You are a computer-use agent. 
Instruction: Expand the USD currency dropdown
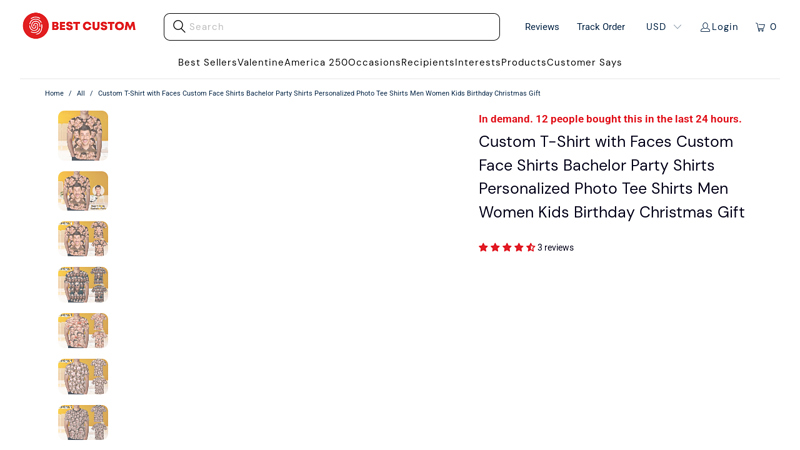pos(663,27)
